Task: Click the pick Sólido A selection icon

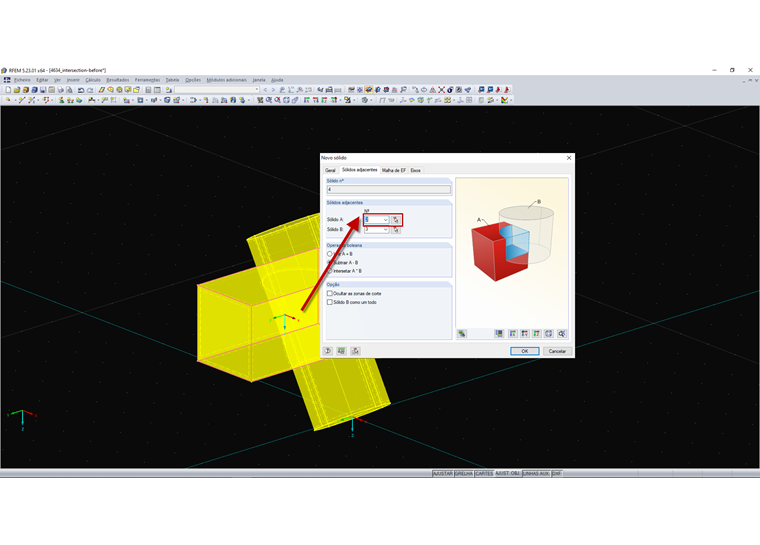Action: 396,220
